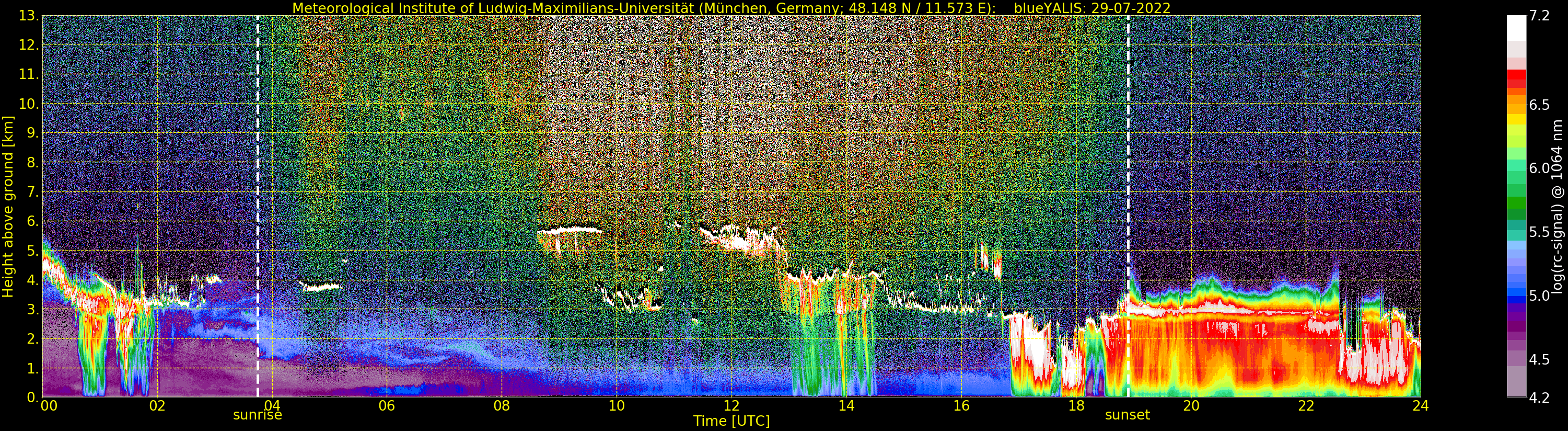The image size is (1568, 431).
Task: Click the height tick label '5.'
Action: pos(33,251)
